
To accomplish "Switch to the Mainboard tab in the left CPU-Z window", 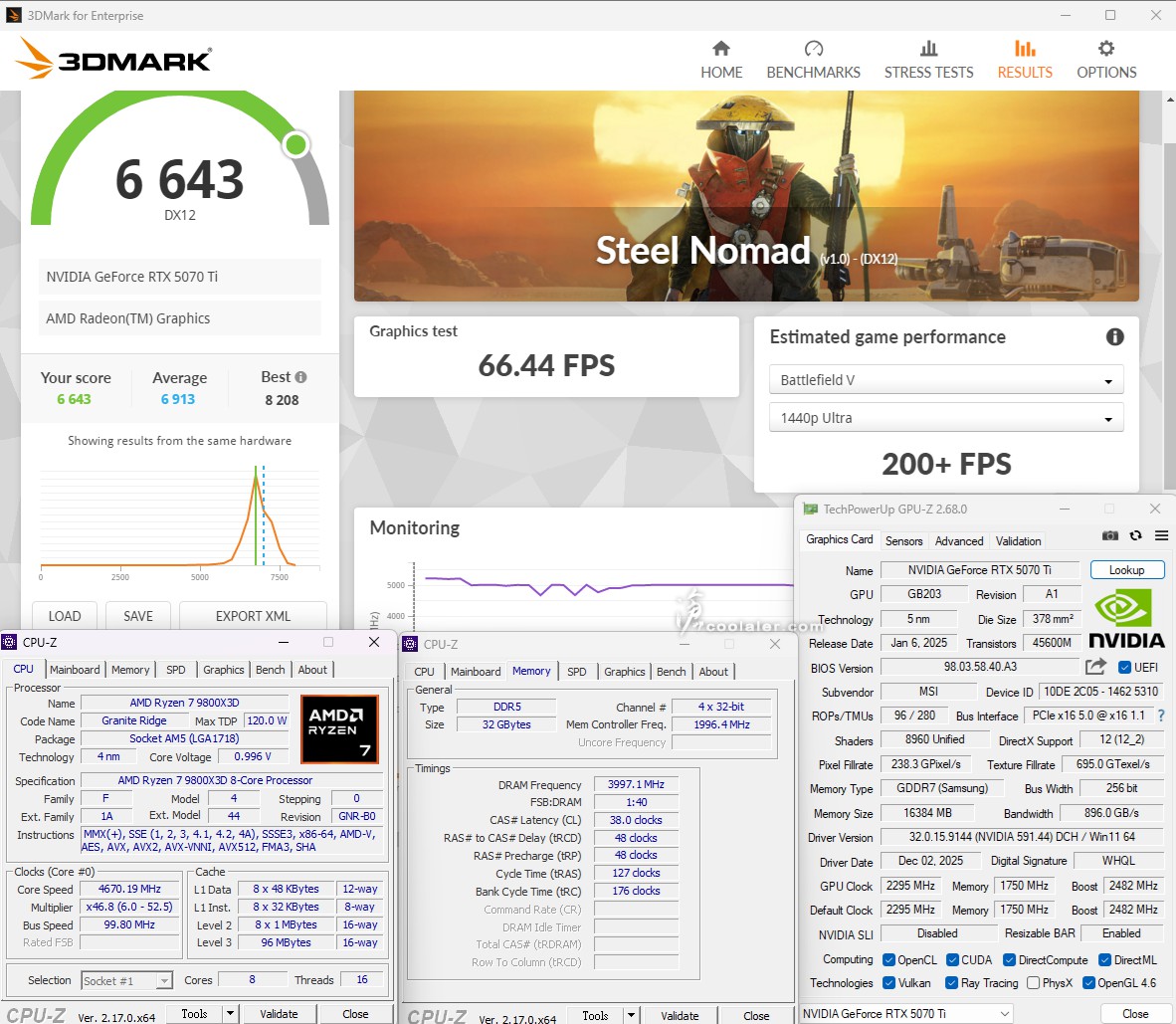I will 75,670.
